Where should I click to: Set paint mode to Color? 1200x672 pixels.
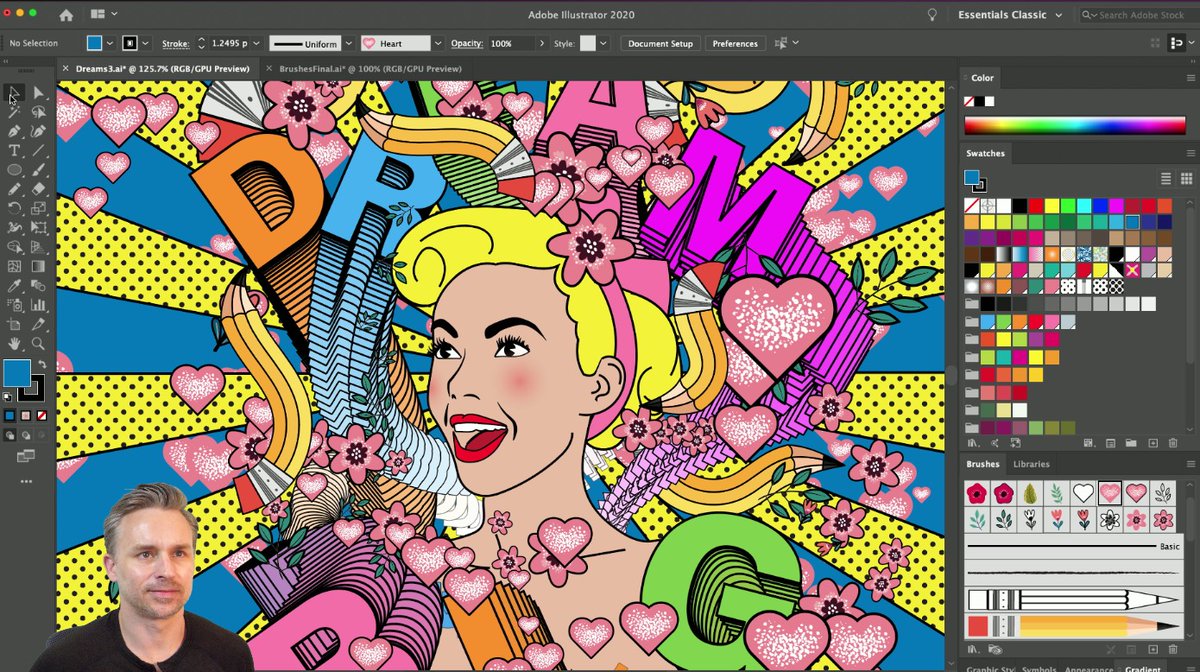pos(10,415)
